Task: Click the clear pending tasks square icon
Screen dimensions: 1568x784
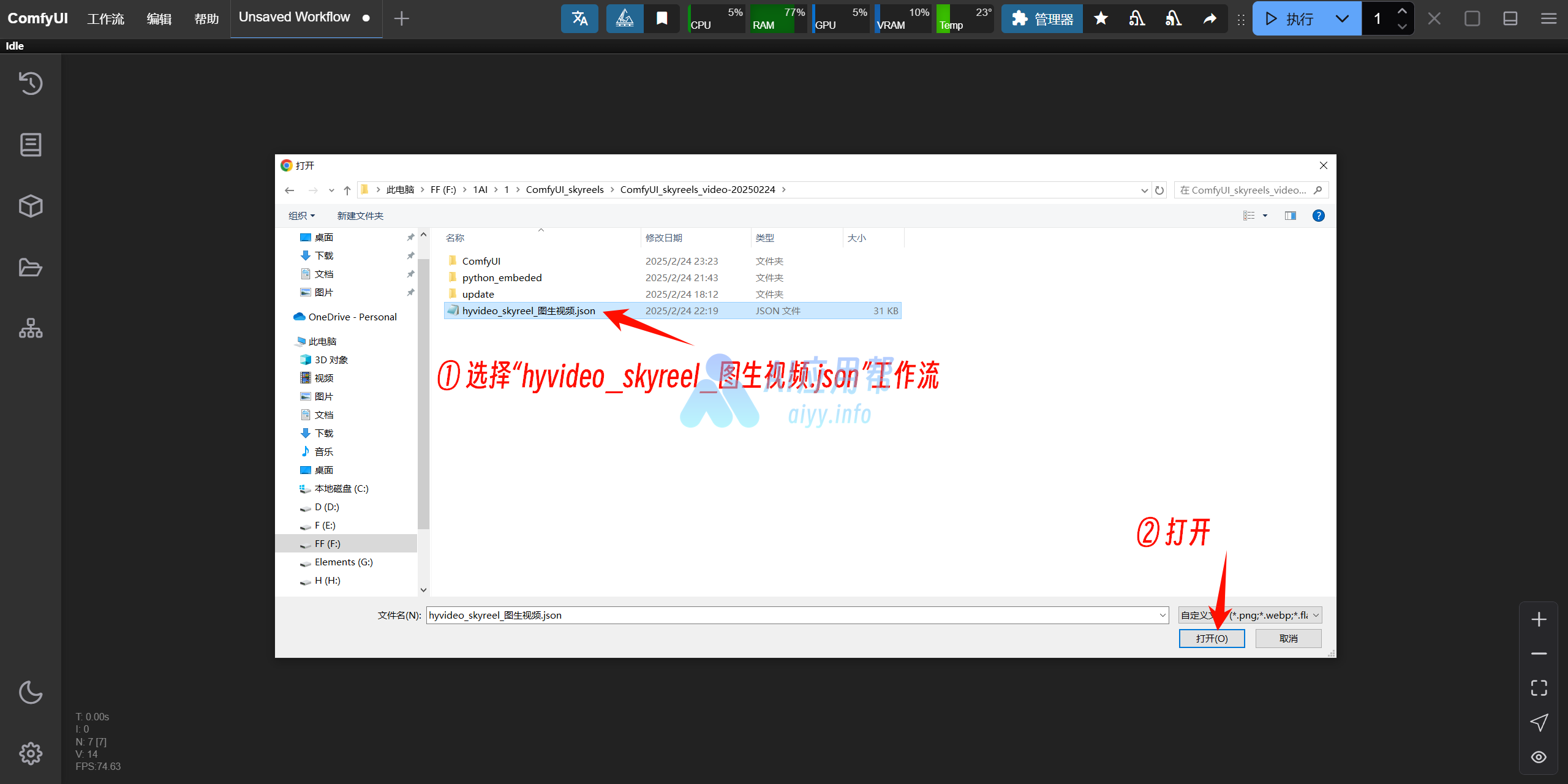Action: (1472, 18)
